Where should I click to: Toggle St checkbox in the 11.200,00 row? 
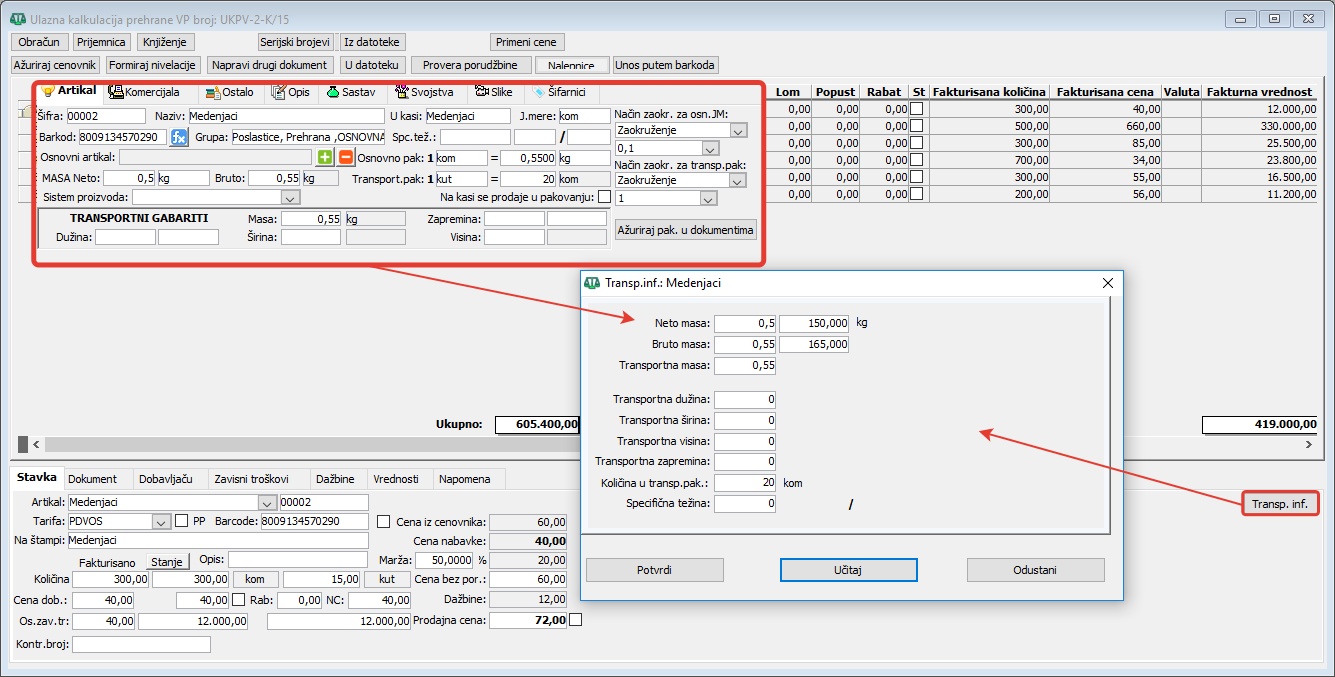pos(917,194)
